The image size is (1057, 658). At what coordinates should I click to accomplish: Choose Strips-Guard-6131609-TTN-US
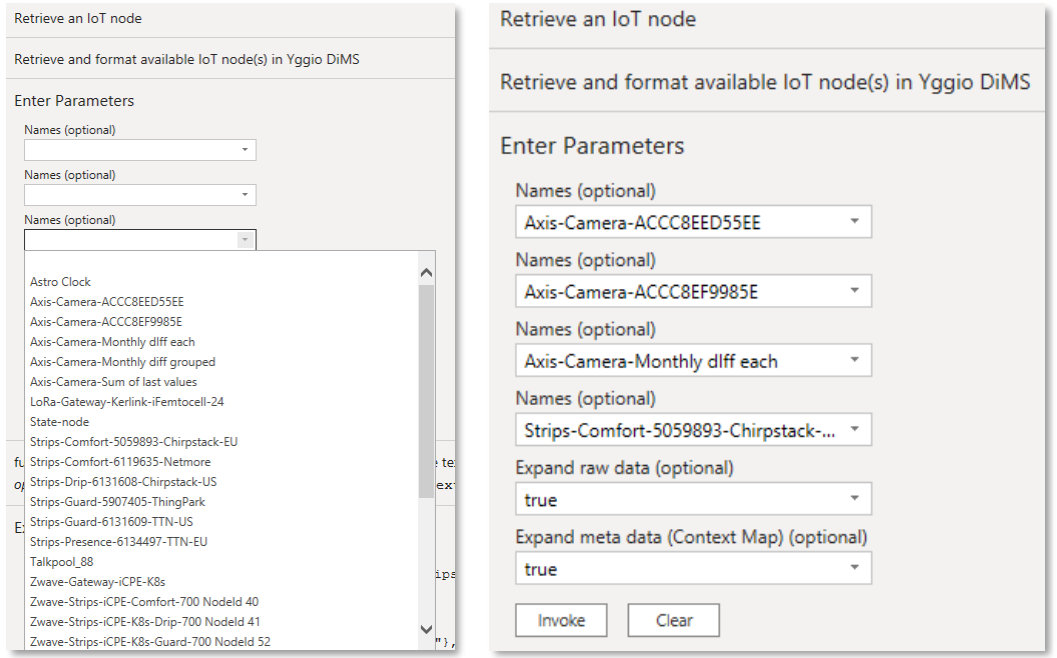(x=111, y=522)
